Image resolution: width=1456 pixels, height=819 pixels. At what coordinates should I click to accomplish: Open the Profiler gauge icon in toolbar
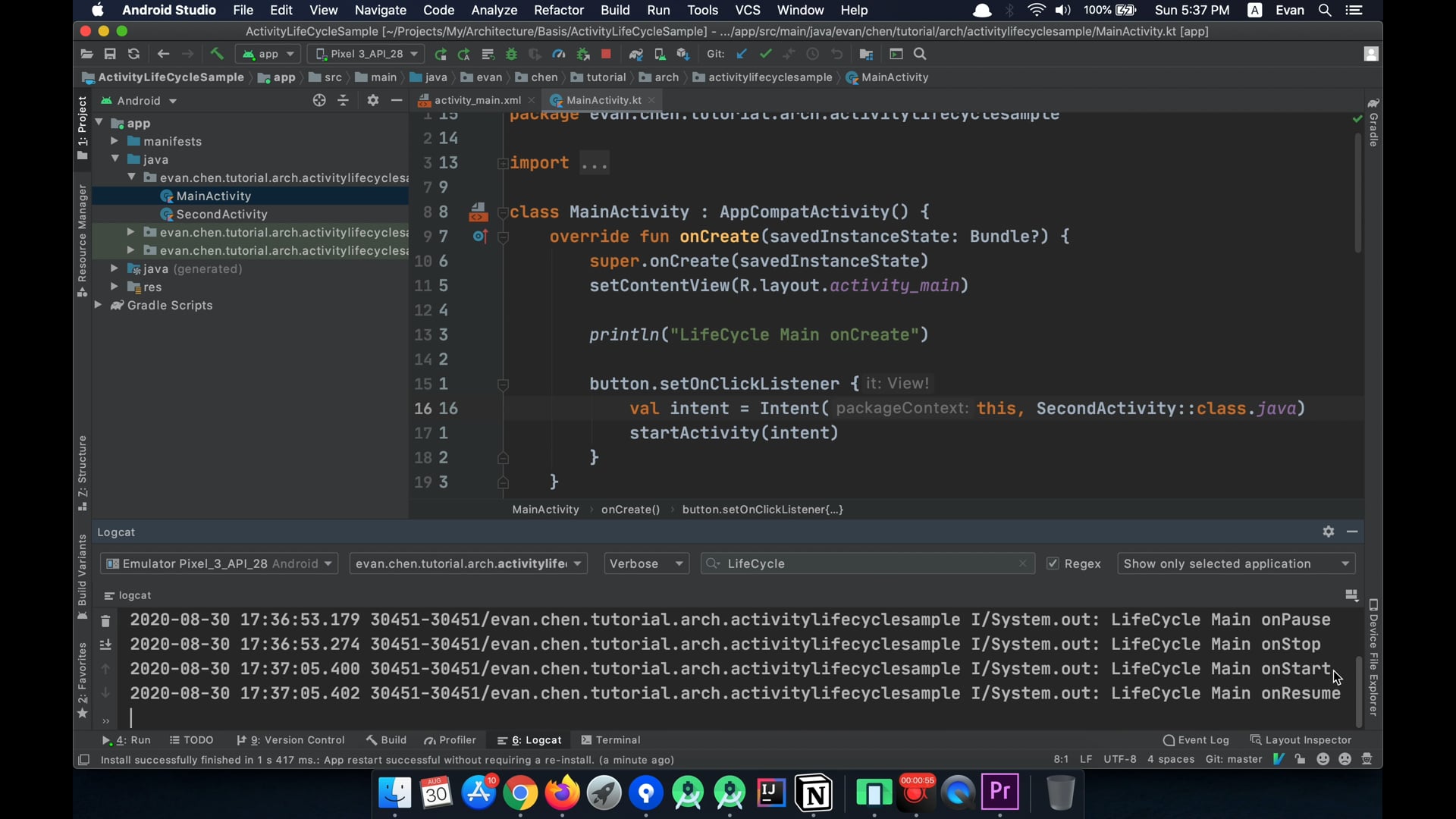tap(559, 54)
